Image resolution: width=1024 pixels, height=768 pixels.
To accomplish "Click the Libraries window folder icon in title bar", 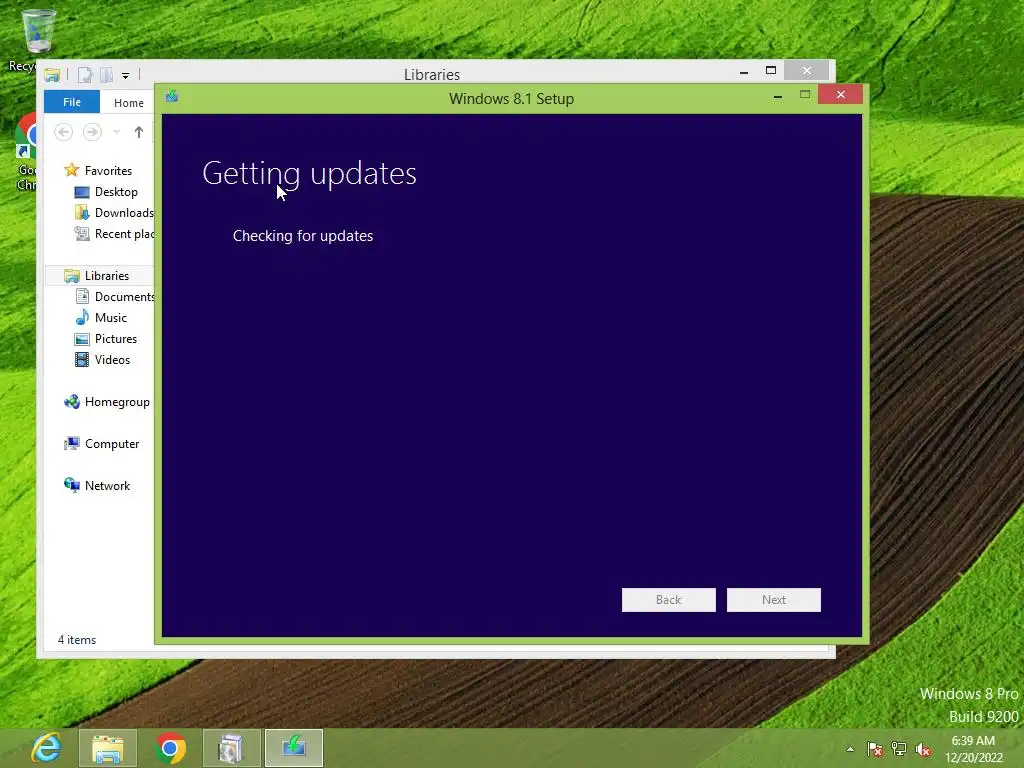I will 52,75.
